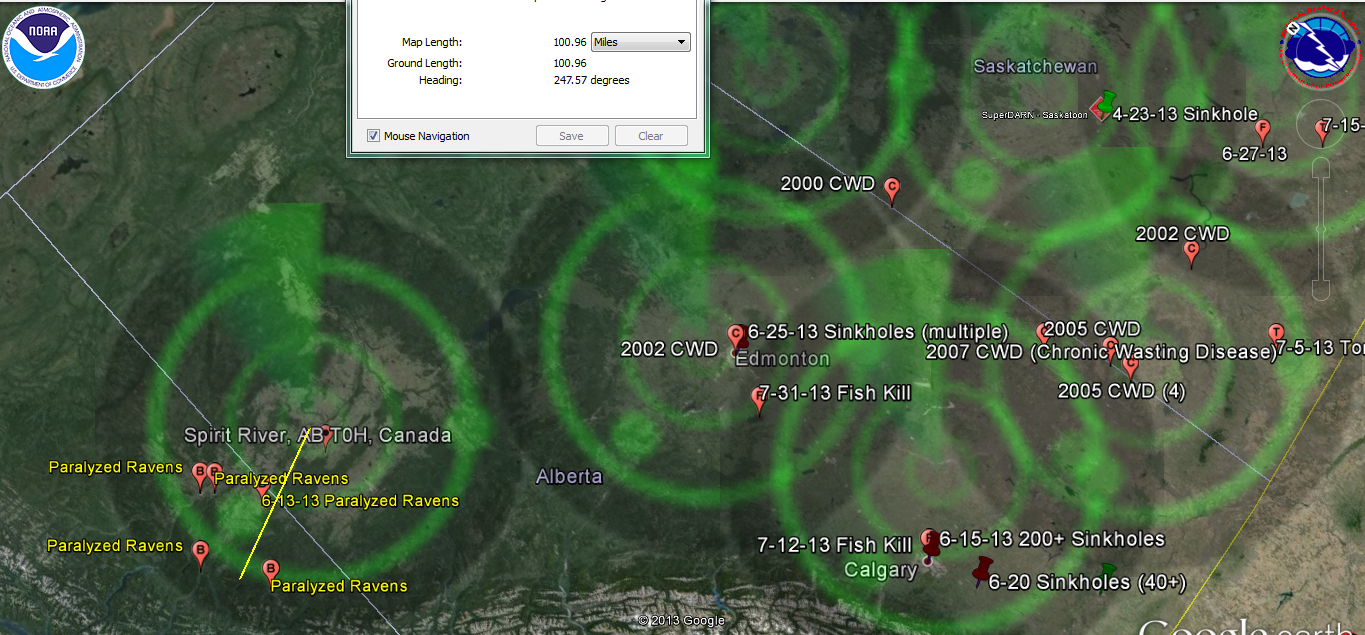Screen dimensions: 1365x635
Task: Click the 7-31-13 Fish Kill pin
Action: tap(759, 398)
